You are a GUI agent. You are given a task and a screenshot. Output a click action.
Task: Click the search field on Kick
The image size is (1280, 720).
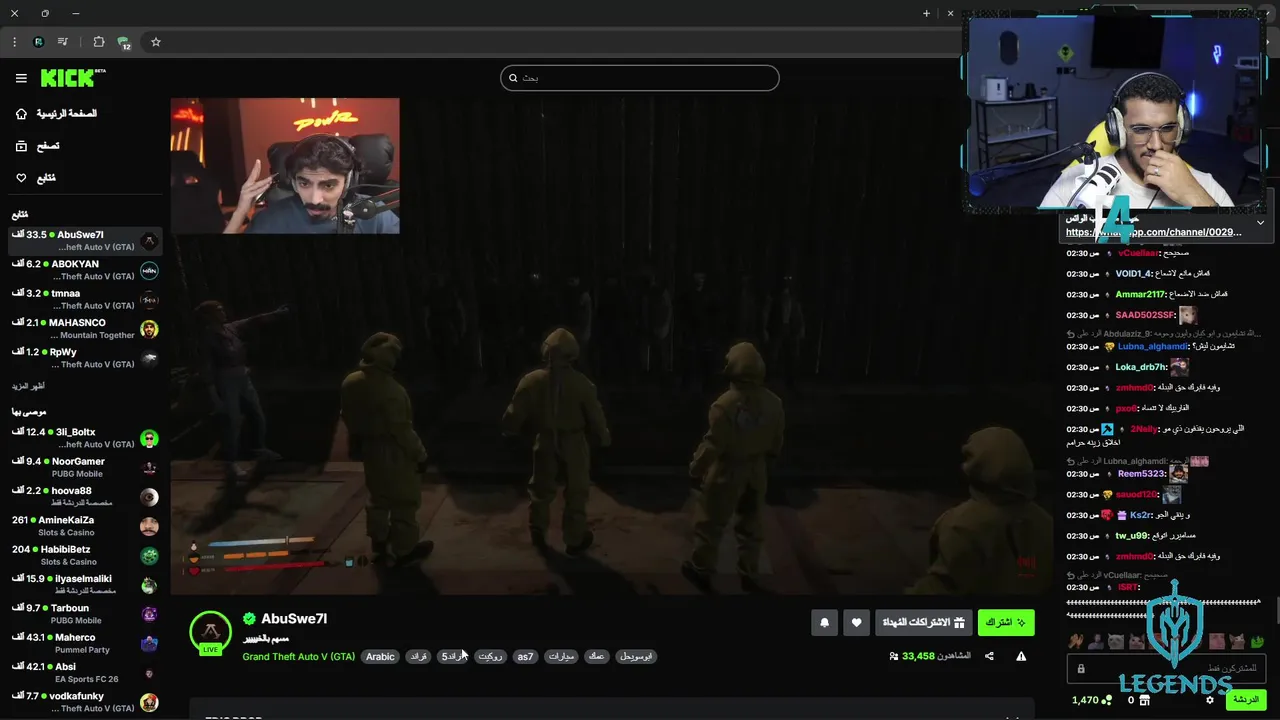coord(640,78)
